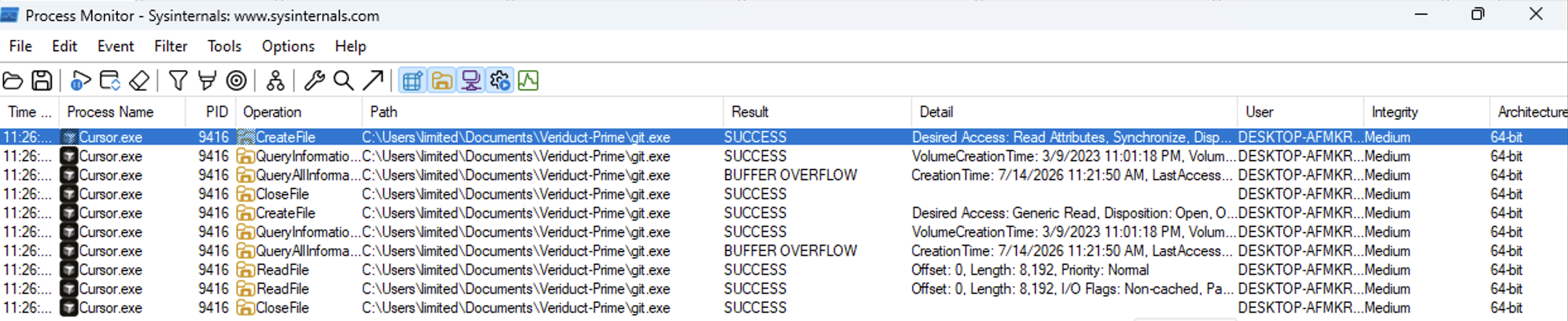Minimize the Process Monitor window
This screenshot has width=1568, height=321.
(x=1421, y=14)
